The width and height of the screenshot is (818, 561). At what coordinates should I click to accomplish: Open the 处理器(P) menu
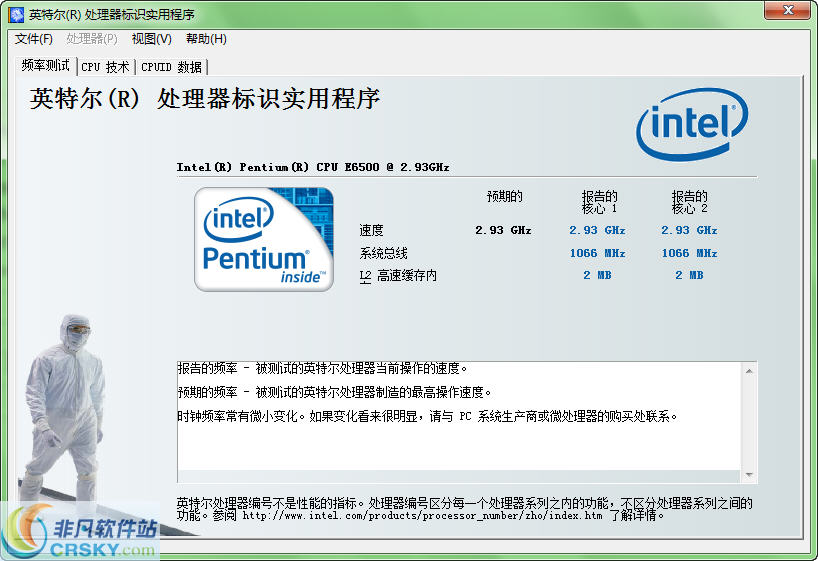click(92, 39)
